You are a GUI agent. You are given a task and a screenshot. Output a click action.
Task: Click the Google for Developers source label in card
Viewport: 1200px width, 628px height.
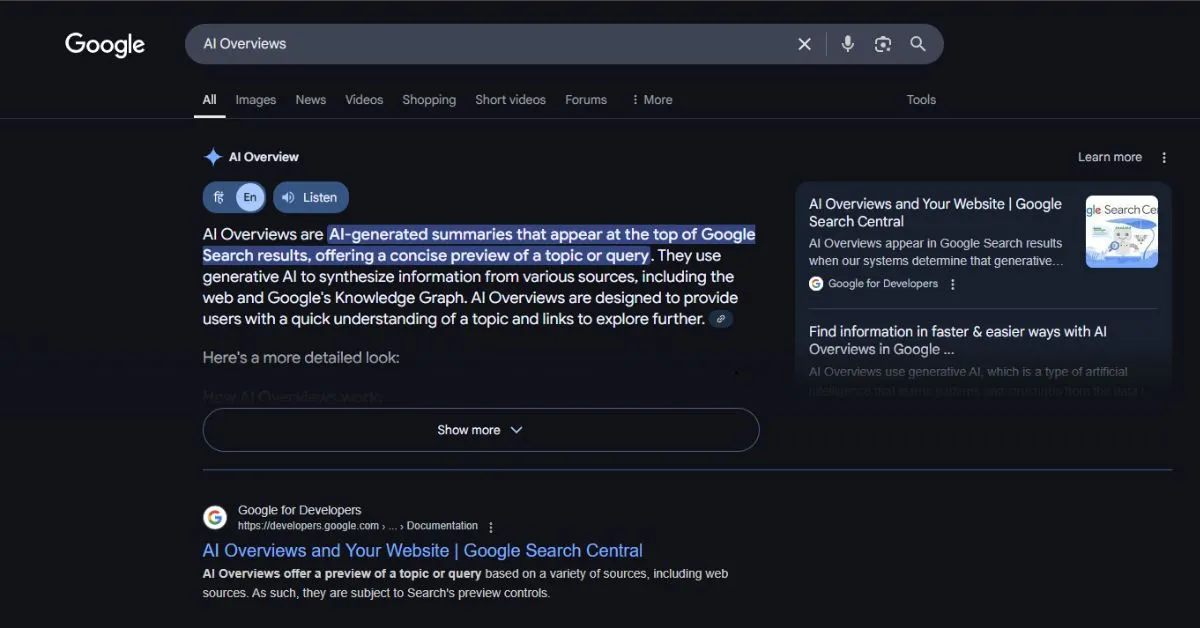pos(883,284)
